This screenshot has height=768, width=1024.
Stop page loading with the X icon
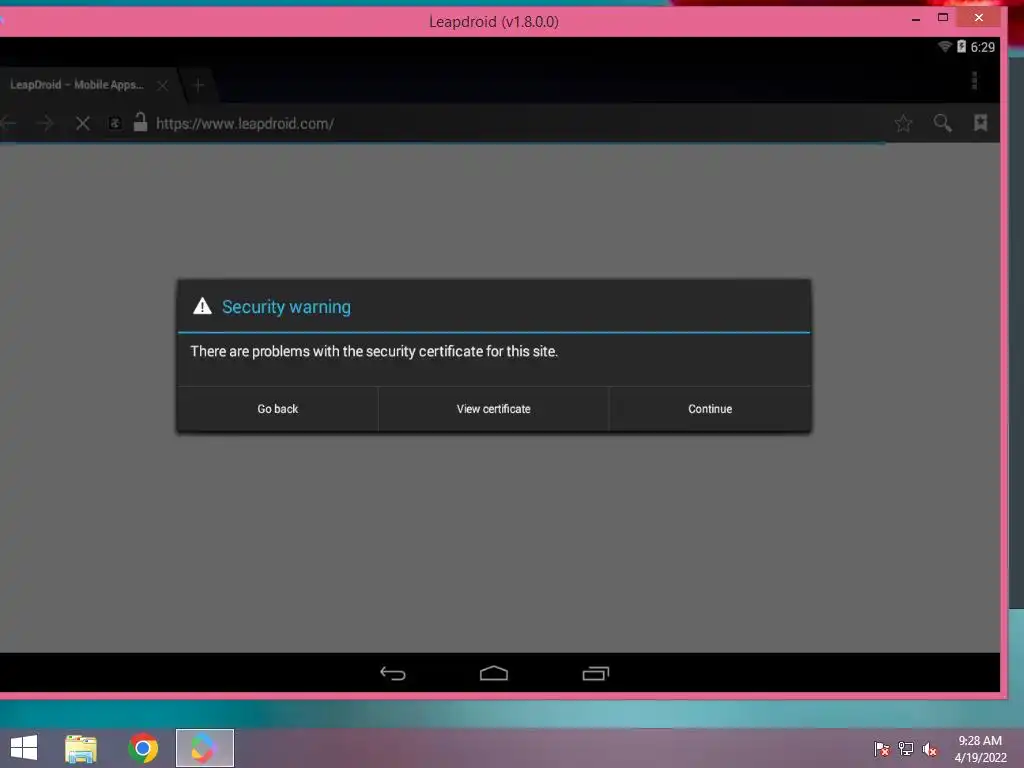point(83,123)
